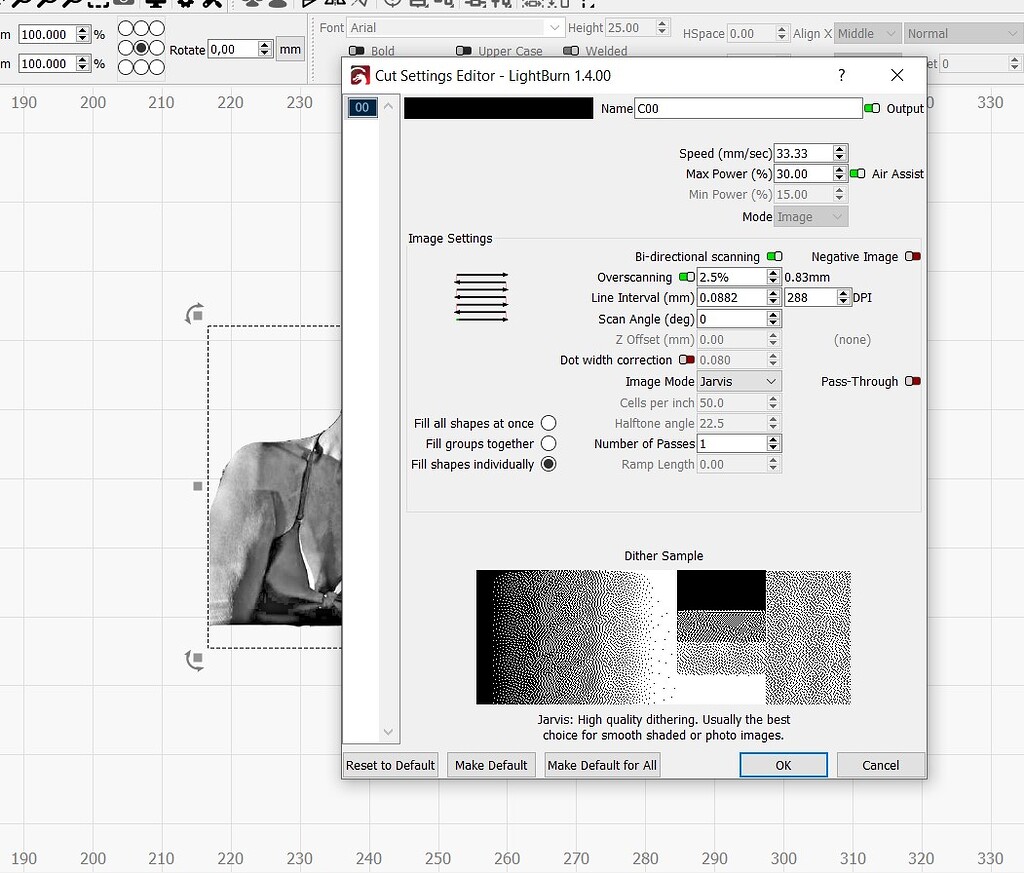Click the left-middle resize handle of the image

point(198,486)
